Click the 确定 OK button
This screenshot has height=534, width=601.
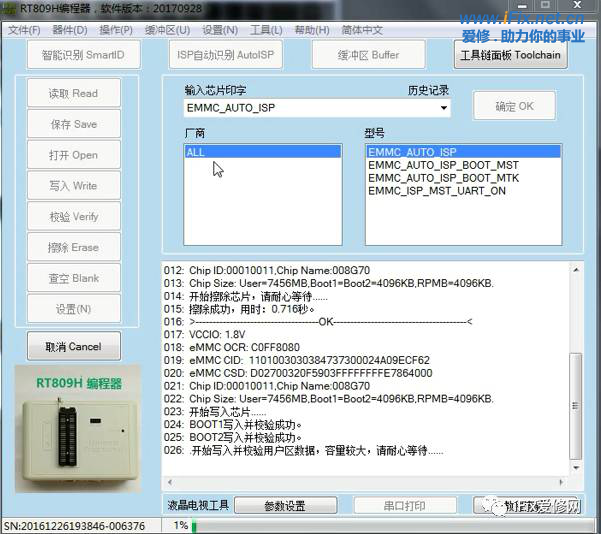(x=514, y=106)
